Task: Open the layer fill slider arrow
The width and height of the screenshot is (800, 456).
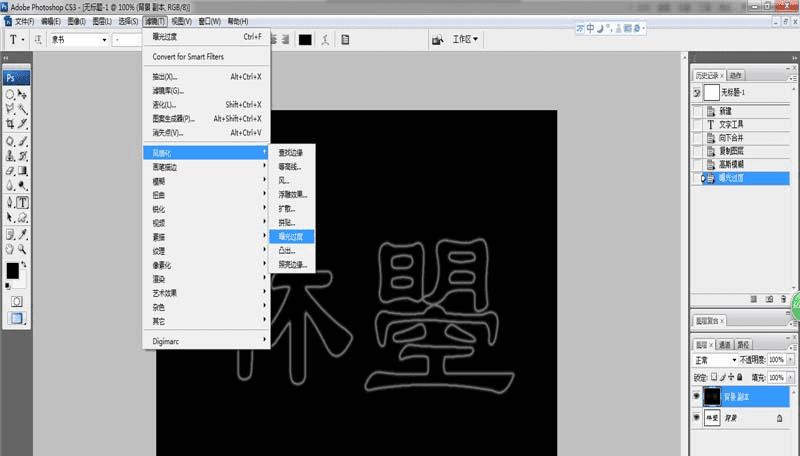Action: pyautogui.click(x=790, y=377)
